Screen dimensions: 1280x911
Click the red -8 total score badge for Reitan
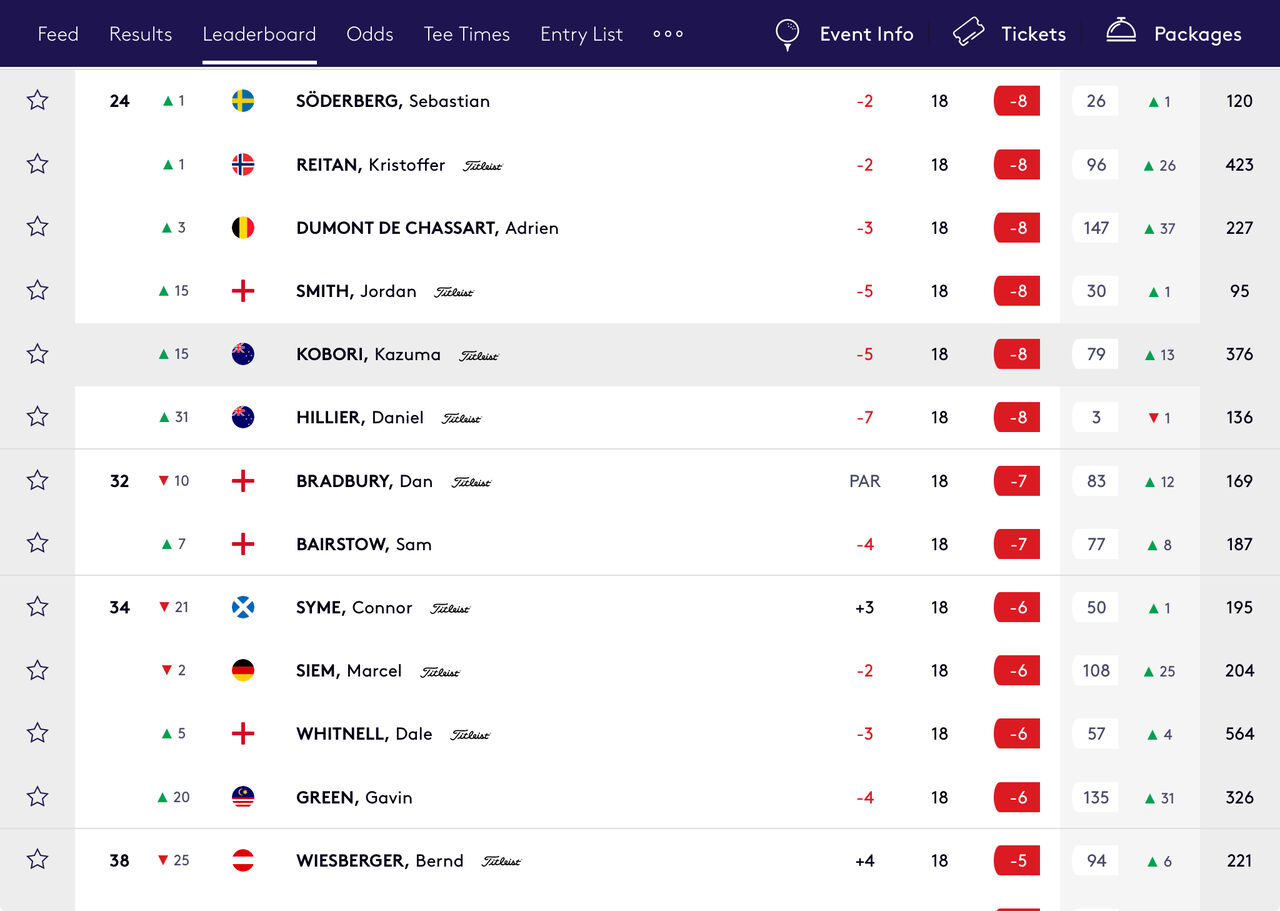click(1017, 164)
